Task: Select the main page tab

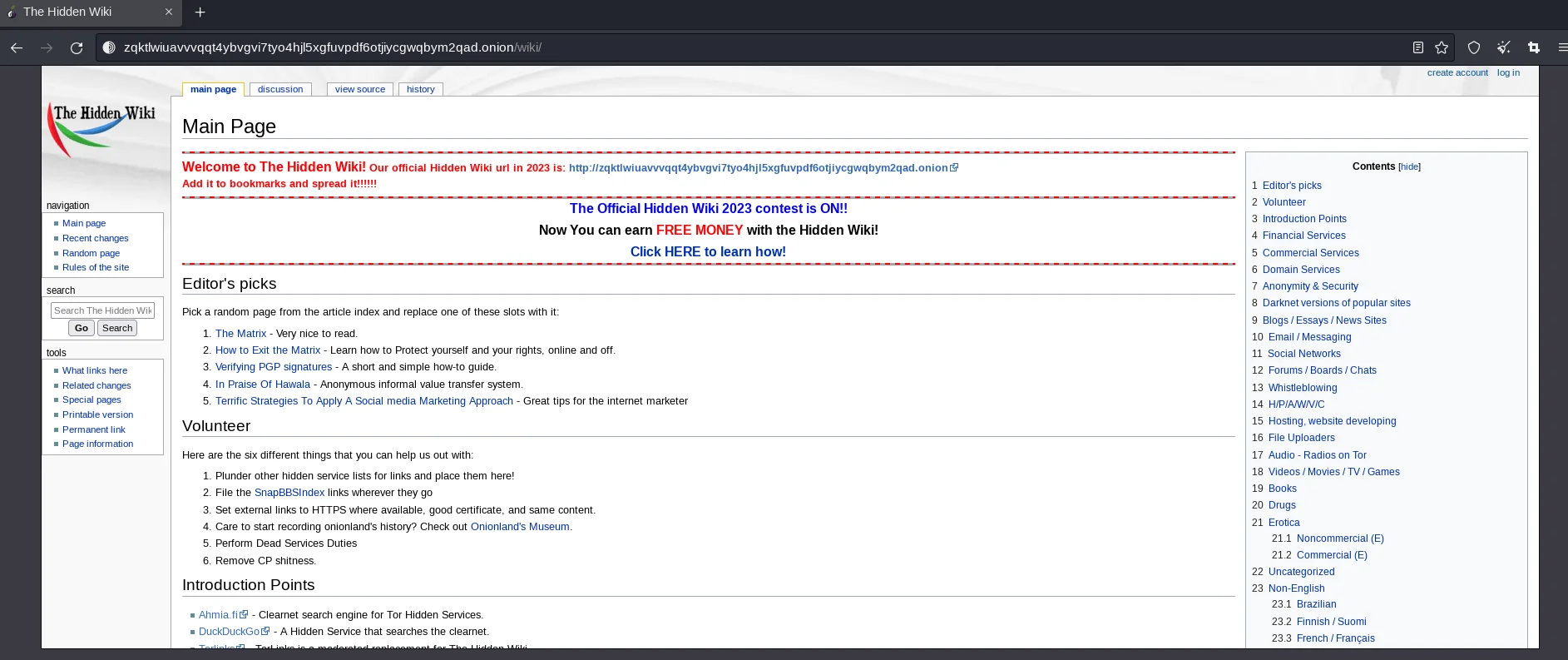Action: [x=213, y=89]
